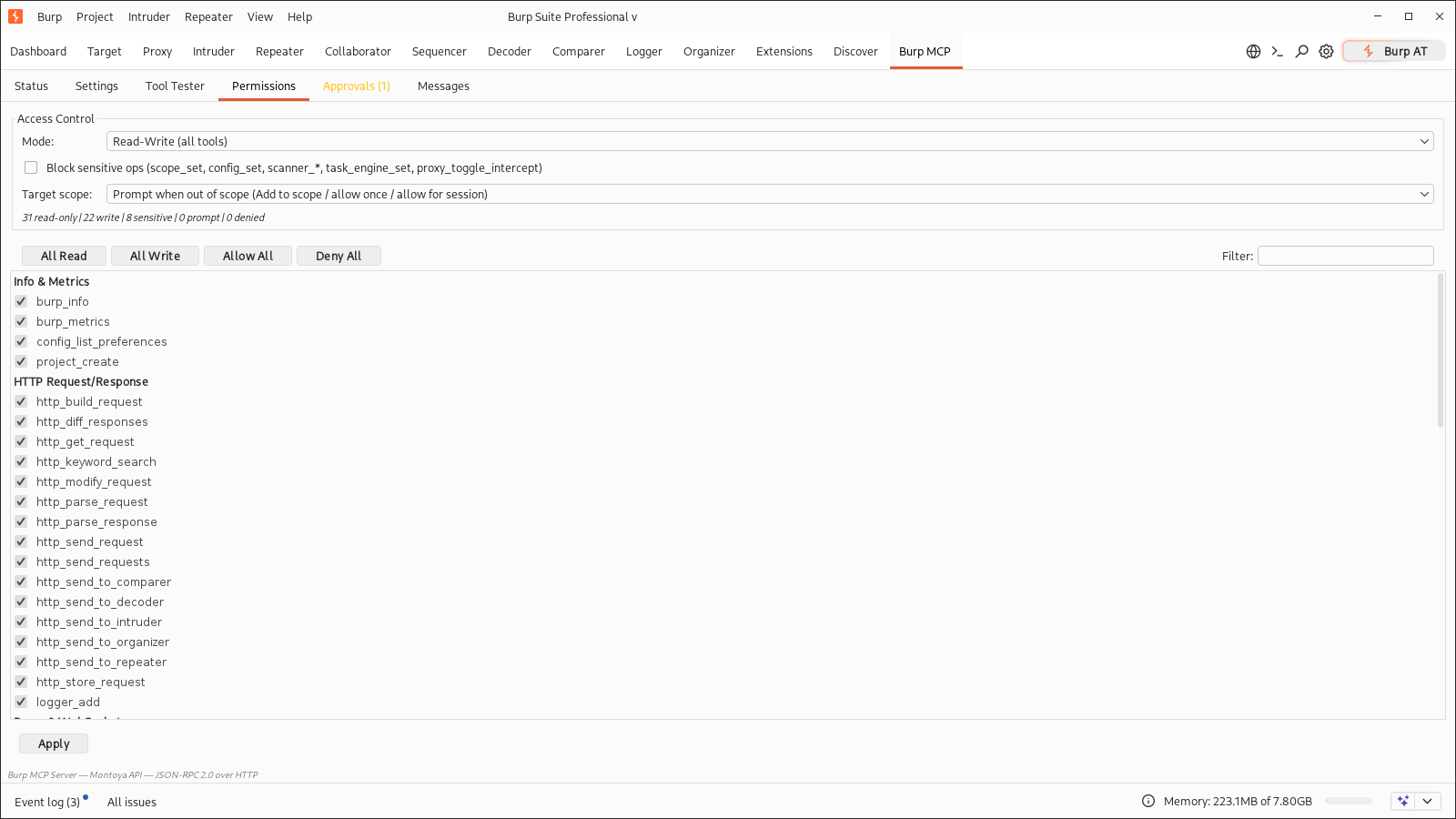Open the settings gear icon
Image resolution: width=1456 pixels, height=819 pixels.
(x=1327, y=52)
